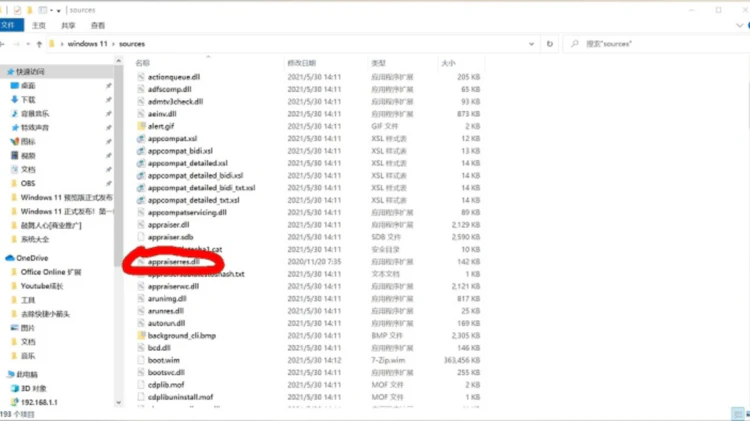Click XSL icon of appcompat_bidi.xsl
The image size is (750, 421).
(x=141, y=151)
